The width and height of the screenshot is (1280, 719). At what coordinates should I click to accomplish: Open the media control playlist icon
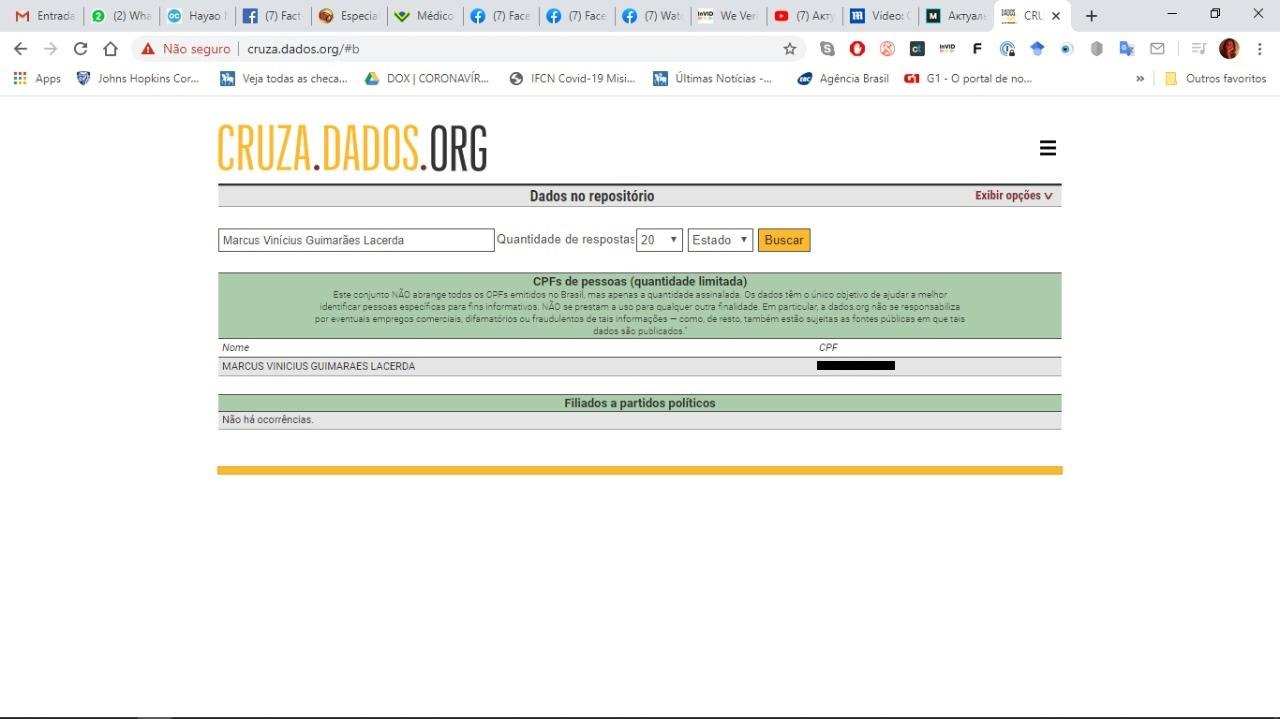(x=1199, y=48)
